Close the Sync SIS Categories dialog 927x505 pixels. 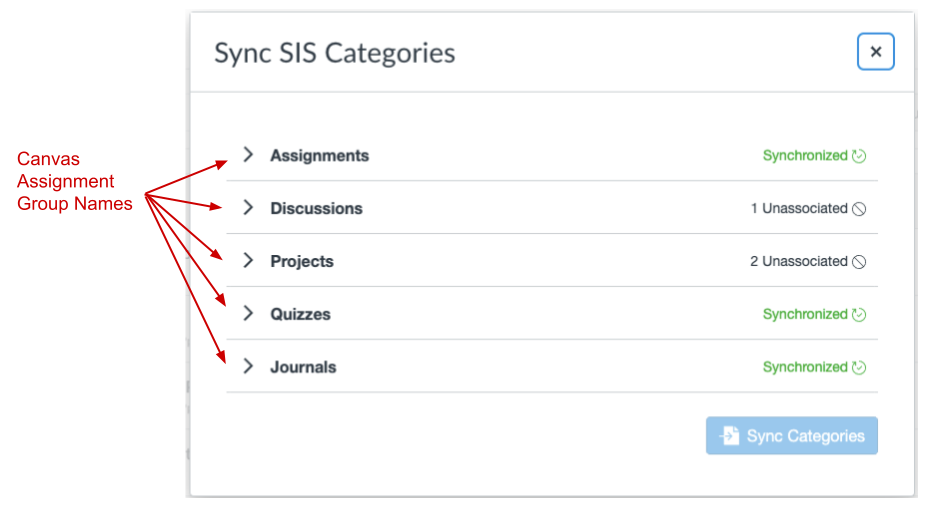(x=875, y=52)
